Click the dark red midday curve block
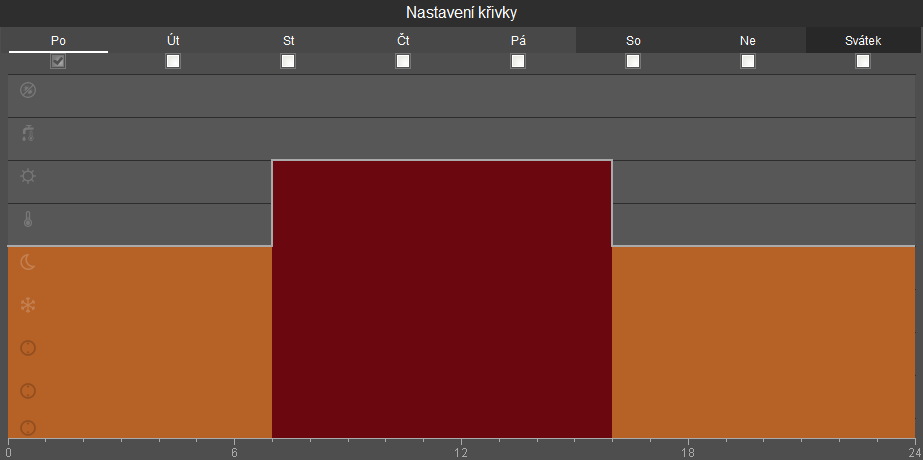 (442, 299)
